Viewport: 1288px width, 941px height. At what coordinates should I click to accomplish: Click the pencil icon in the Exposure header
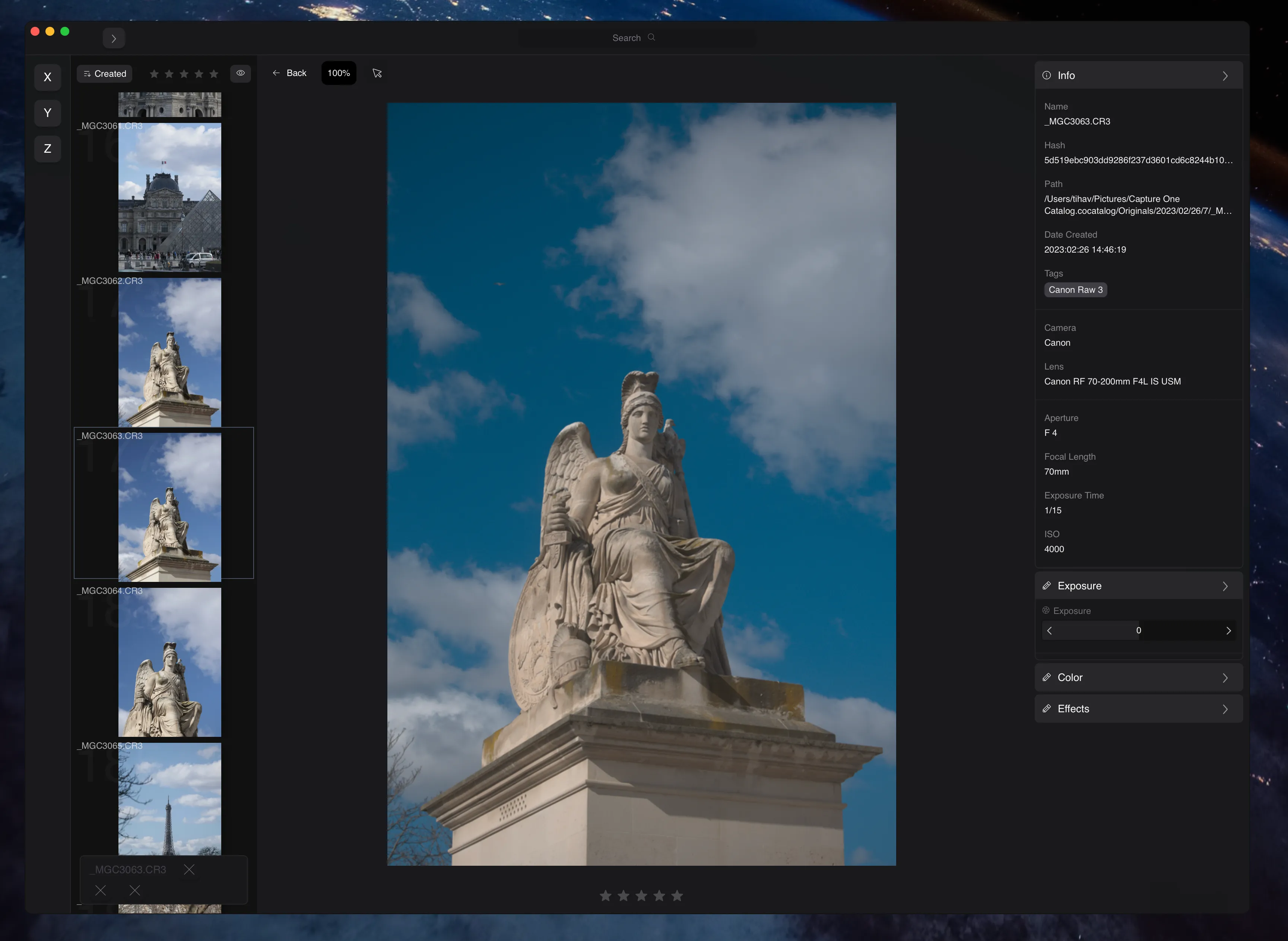pos(1047,586)
